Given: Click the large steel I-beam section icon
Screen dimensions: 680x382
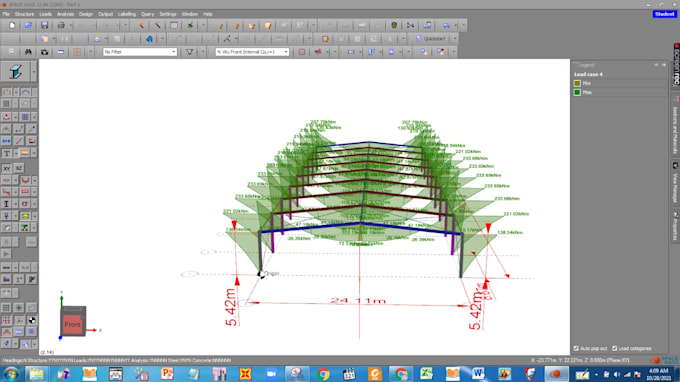Looking at the screenshot, I should tap(16, 72).
